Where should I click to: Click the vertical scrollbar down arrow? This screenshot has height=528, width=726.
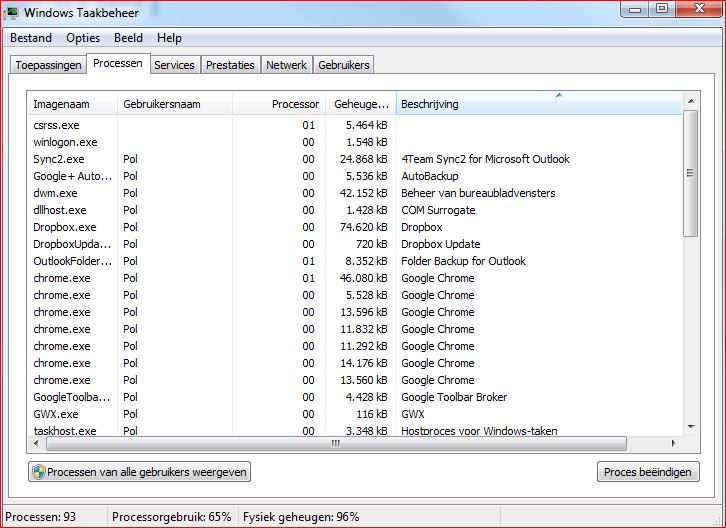690,427
